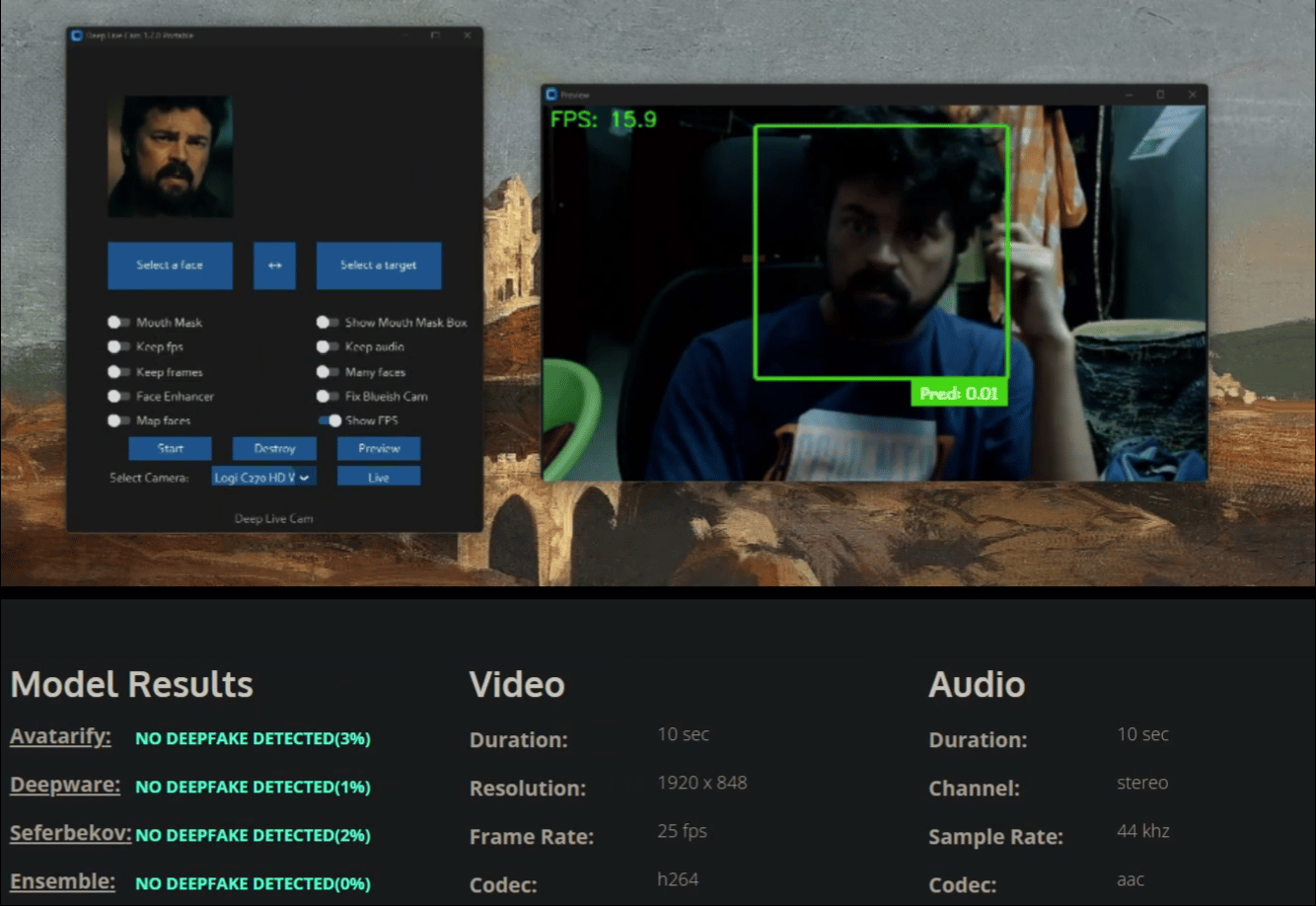Enable the Many faces toggle

(327, 372)
